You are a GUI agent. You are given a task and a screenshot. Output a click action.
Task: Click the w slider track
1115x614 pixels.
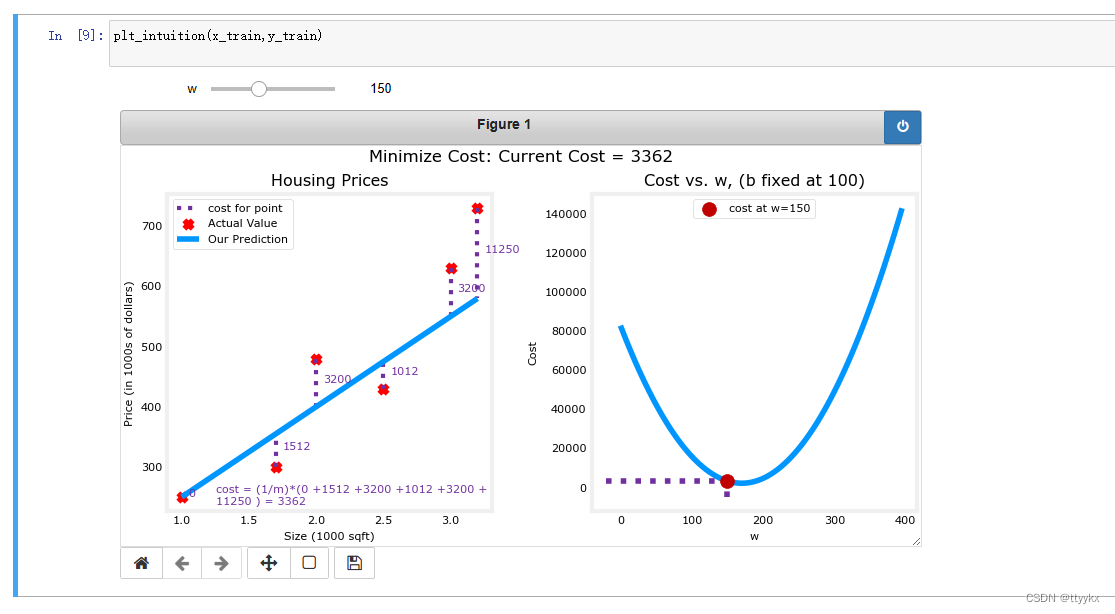click(x=273, y=89)
